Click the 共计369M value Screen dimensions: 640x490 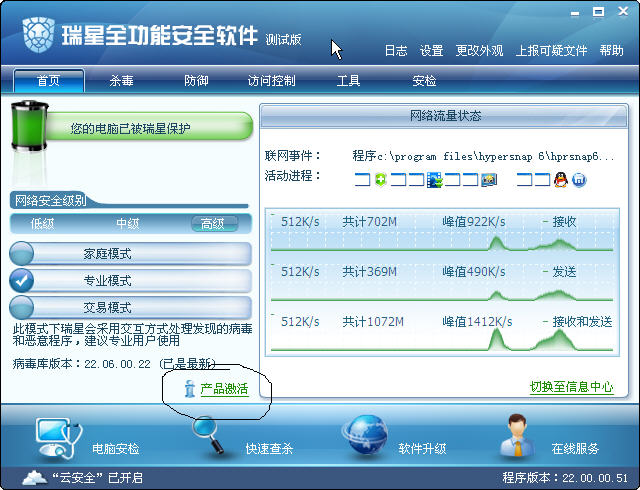click(x=369, y=272)
